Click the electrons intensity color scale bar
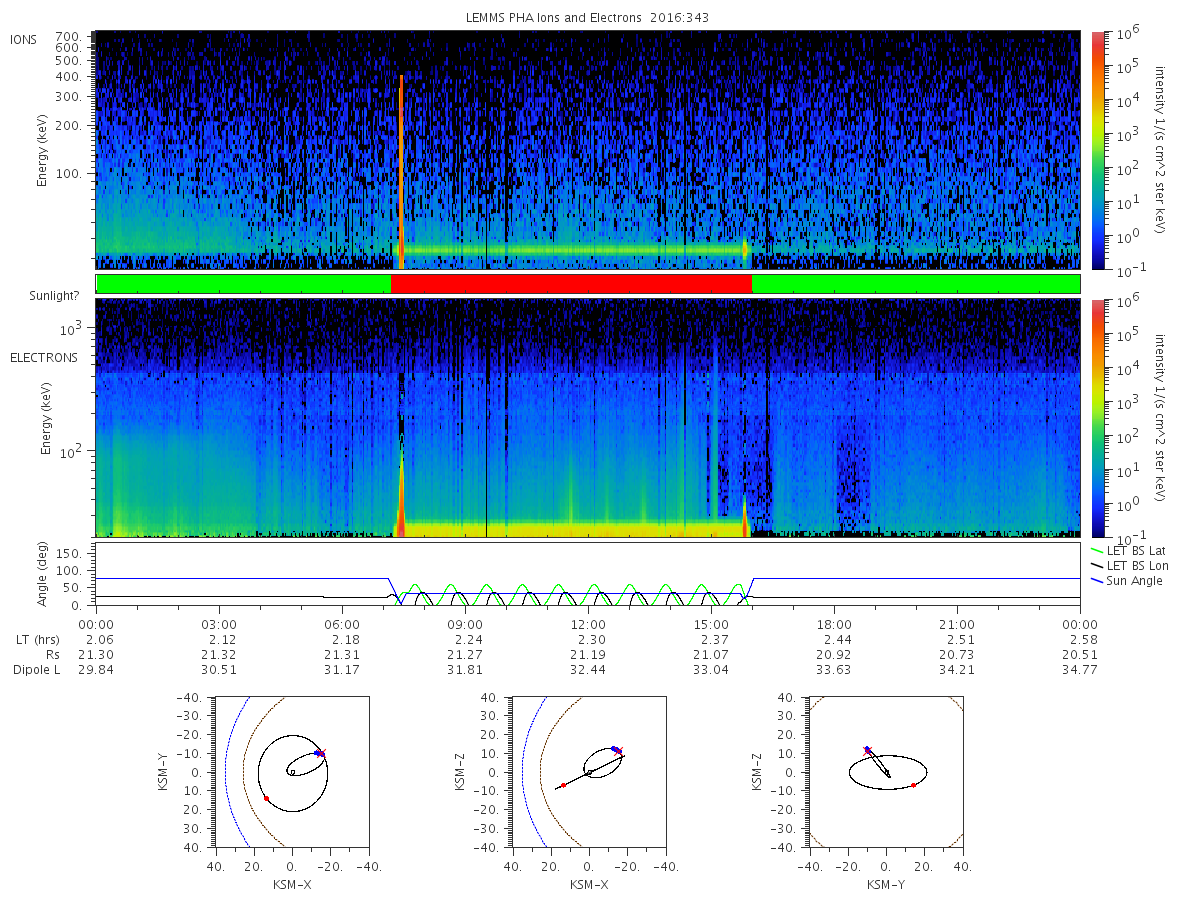 [x=1097, y=418]
